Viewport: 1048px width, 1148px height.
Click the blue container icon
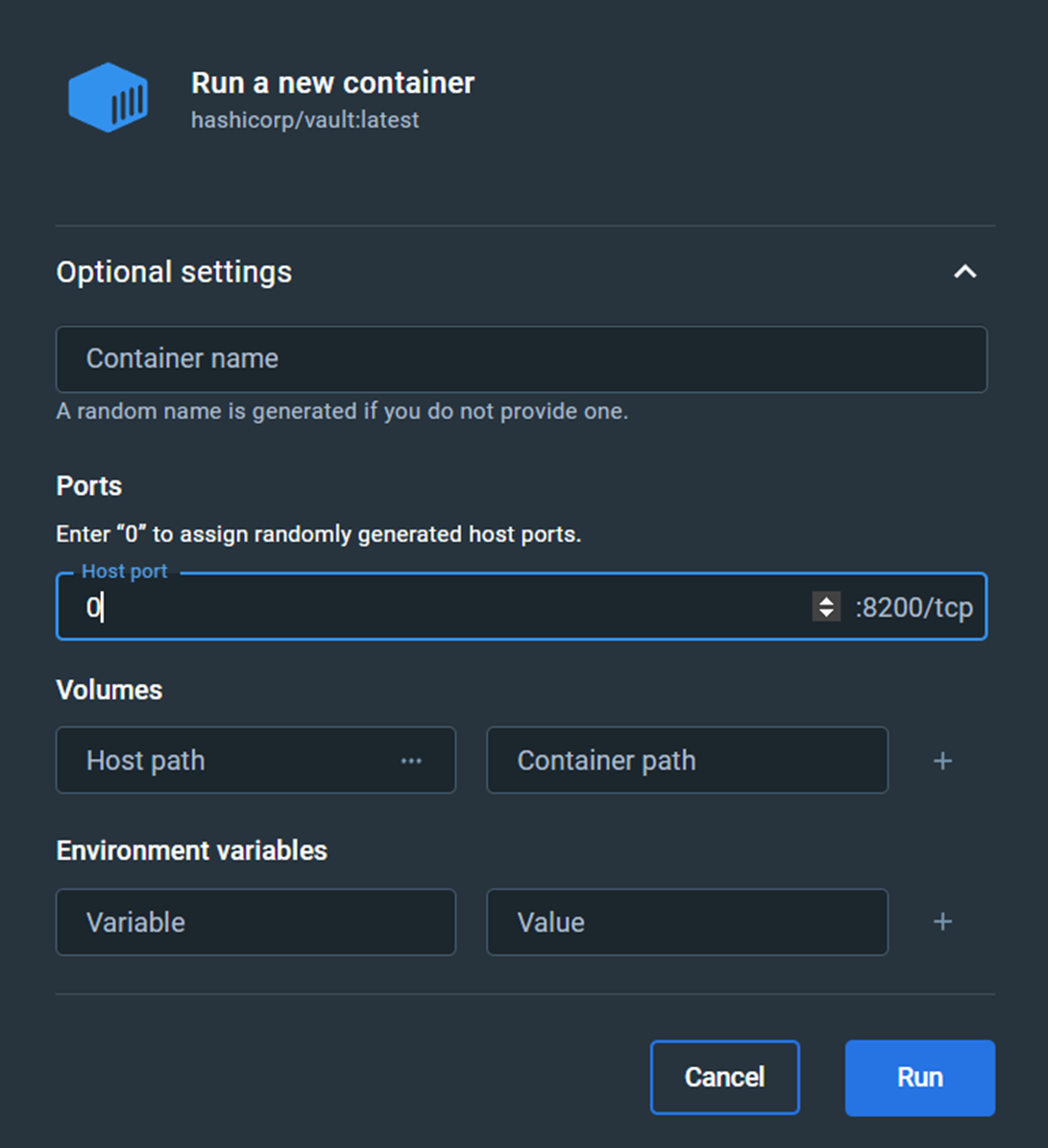click(108, 98)
